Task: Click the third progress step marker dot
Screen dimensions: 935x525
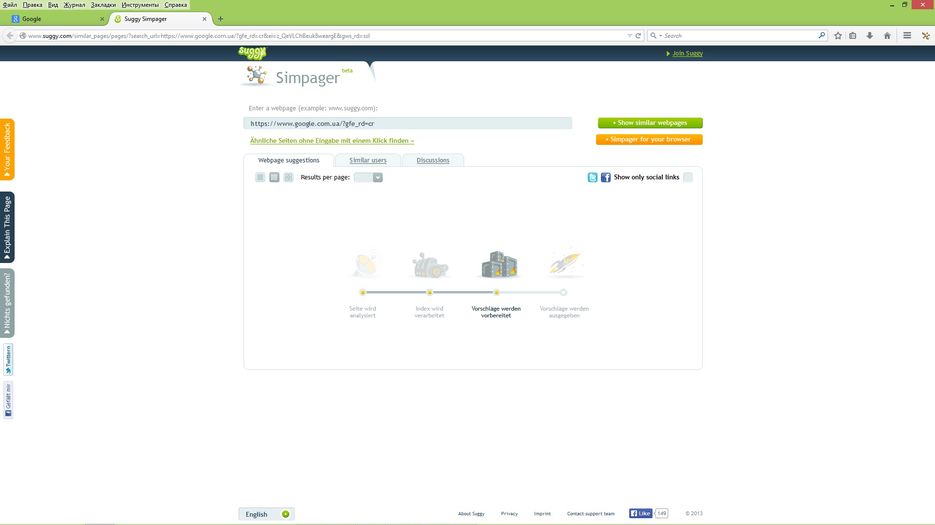Action: coord(496,292)
